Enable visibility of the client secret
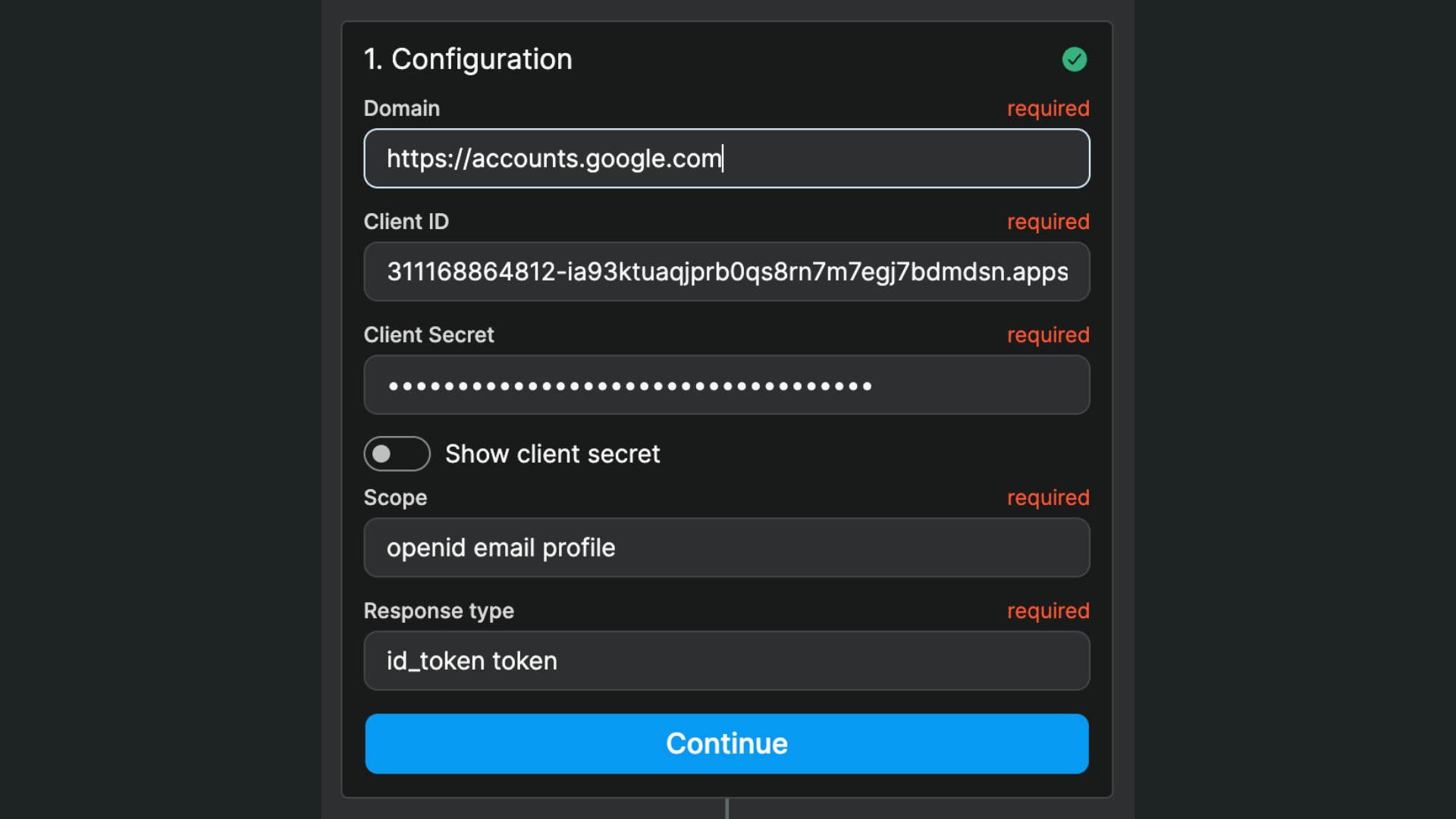The width and height of the screenshot is (1456, 819). [397, 453]
